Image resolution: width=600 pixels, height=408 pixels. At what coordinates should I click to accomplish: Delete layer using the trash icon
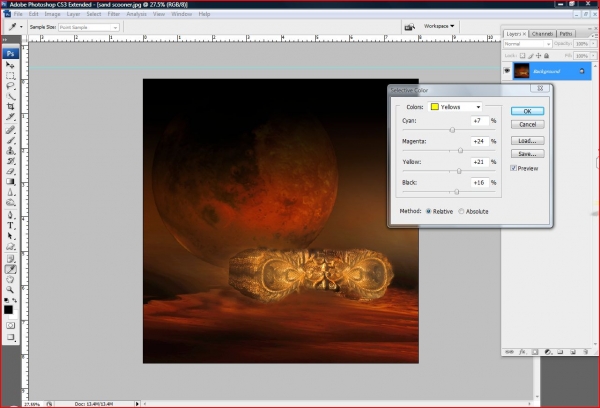click(585, 352)
